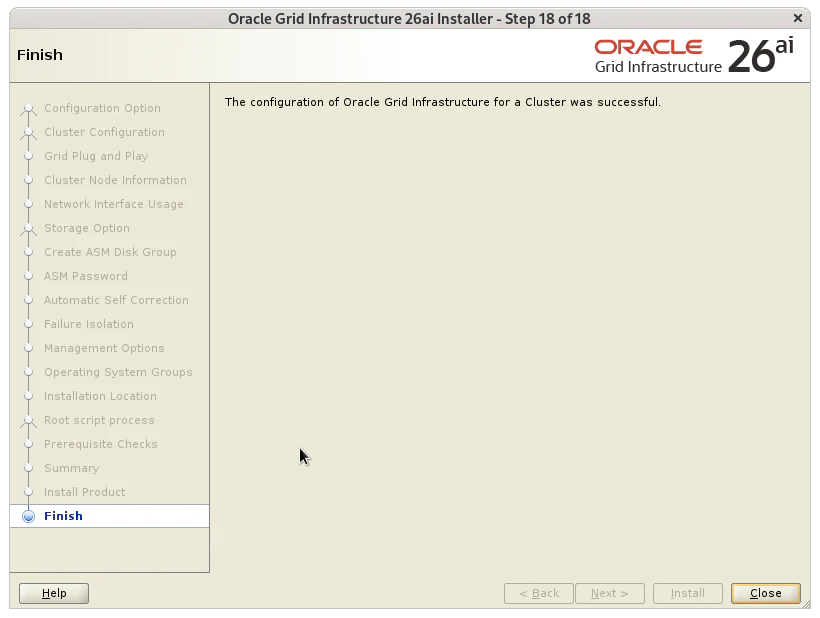This screenshot has height=618, width=820.
Task: Select Summary step in sidebar
Action: pos(72,469)
